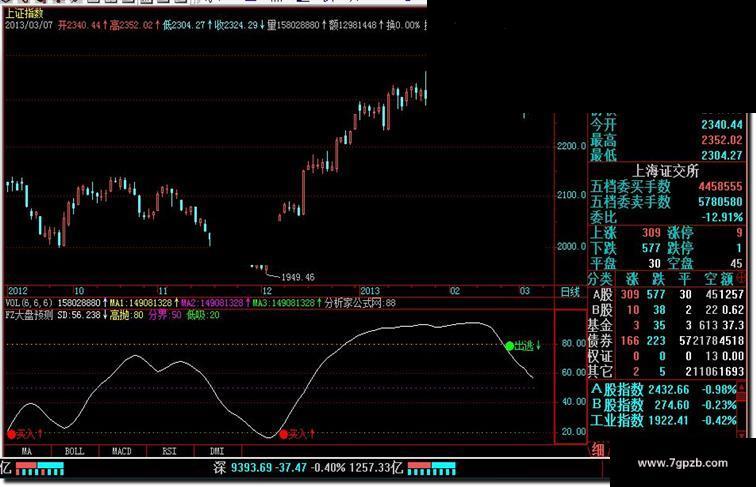Screen dimensions: 756x487
Task: Click the red-cyan ratio bar right of 1257.33亿
Action: tap(432, 468)
